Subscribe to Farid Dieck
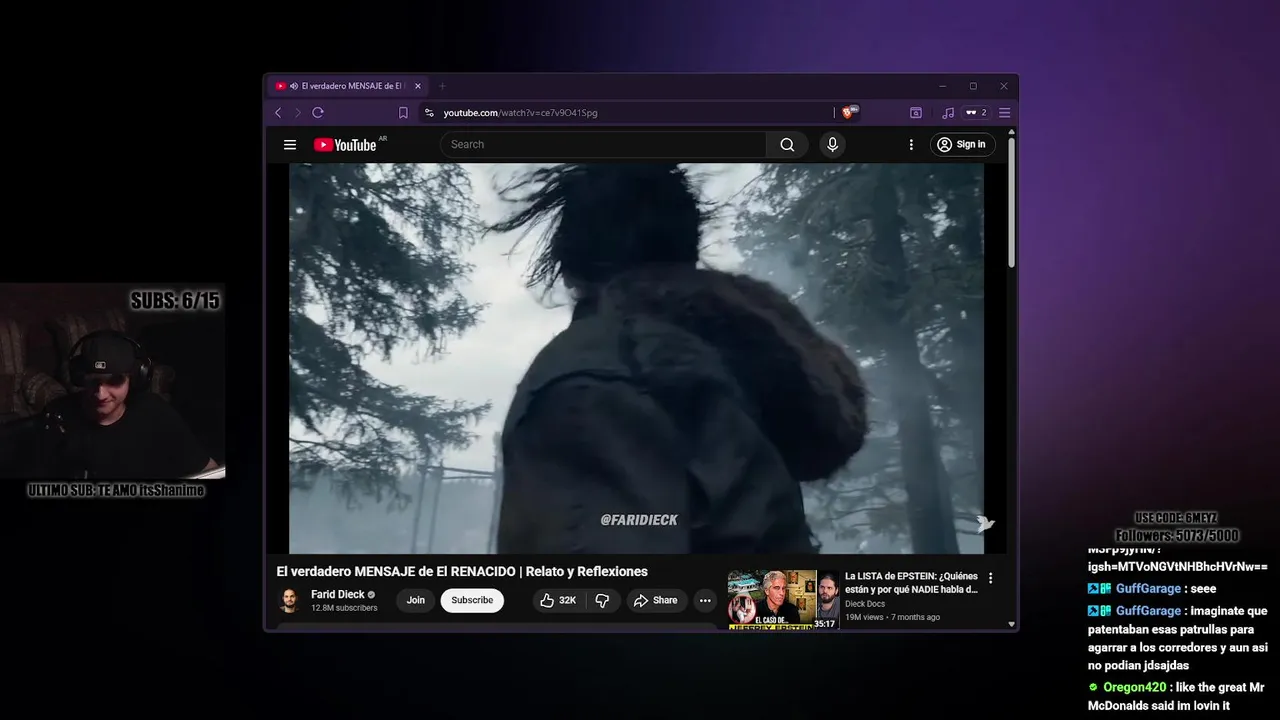 (472, 601)
